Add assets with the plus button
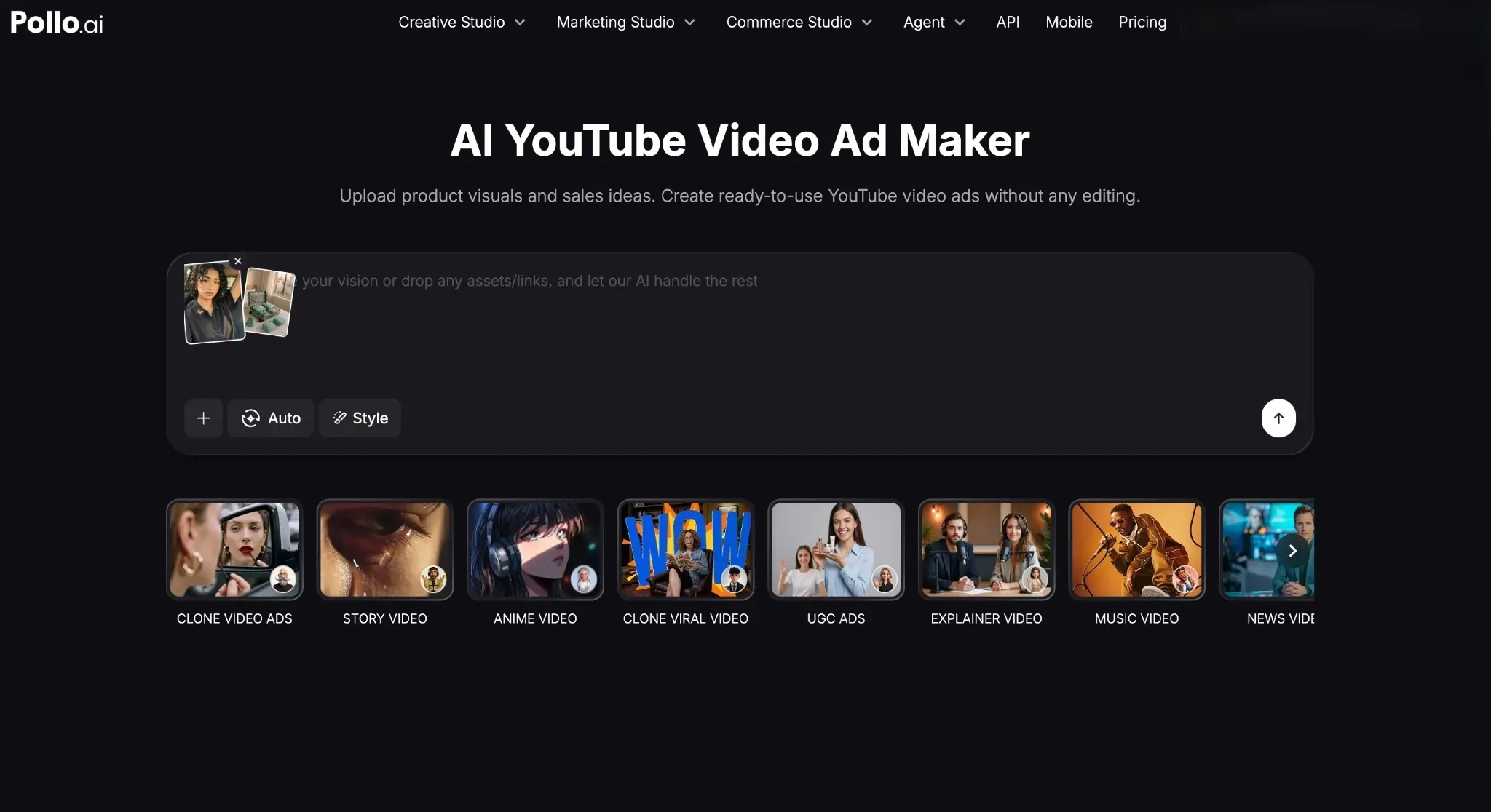Viewport: 1491px width, 812px height. (203, 418)
